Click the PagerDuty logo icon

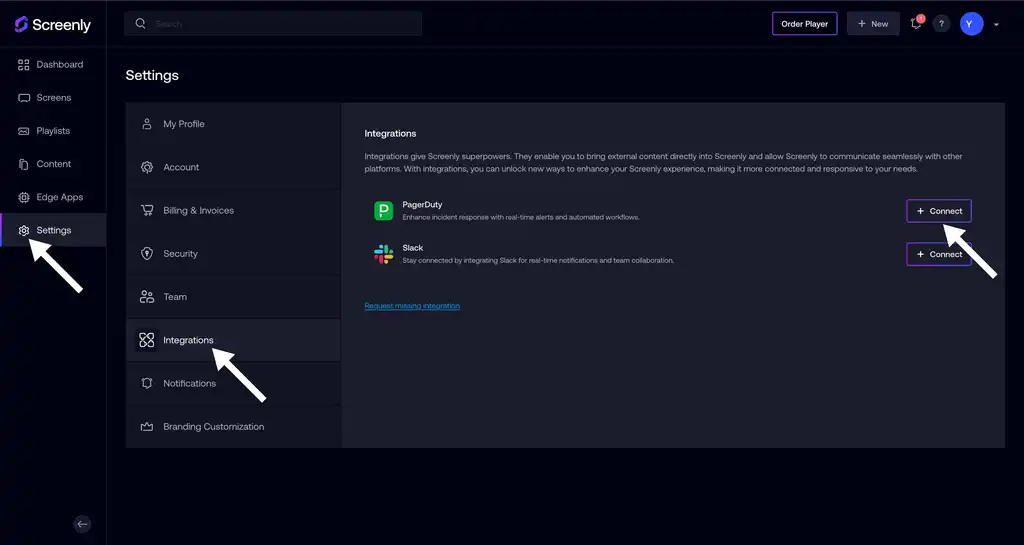coord(383,211)
